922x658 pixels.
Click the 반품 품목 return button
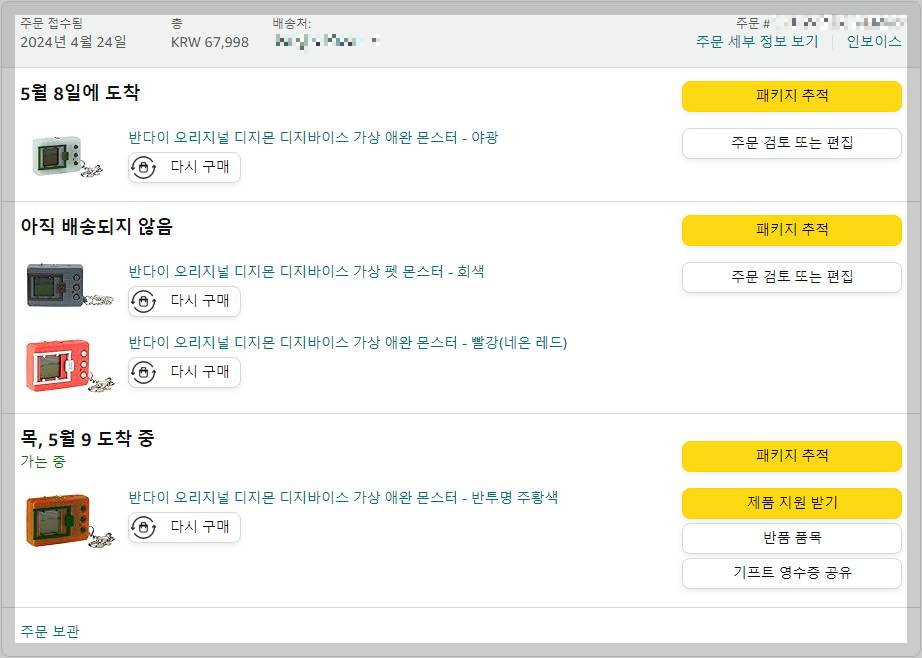click(x=791, y=538)
